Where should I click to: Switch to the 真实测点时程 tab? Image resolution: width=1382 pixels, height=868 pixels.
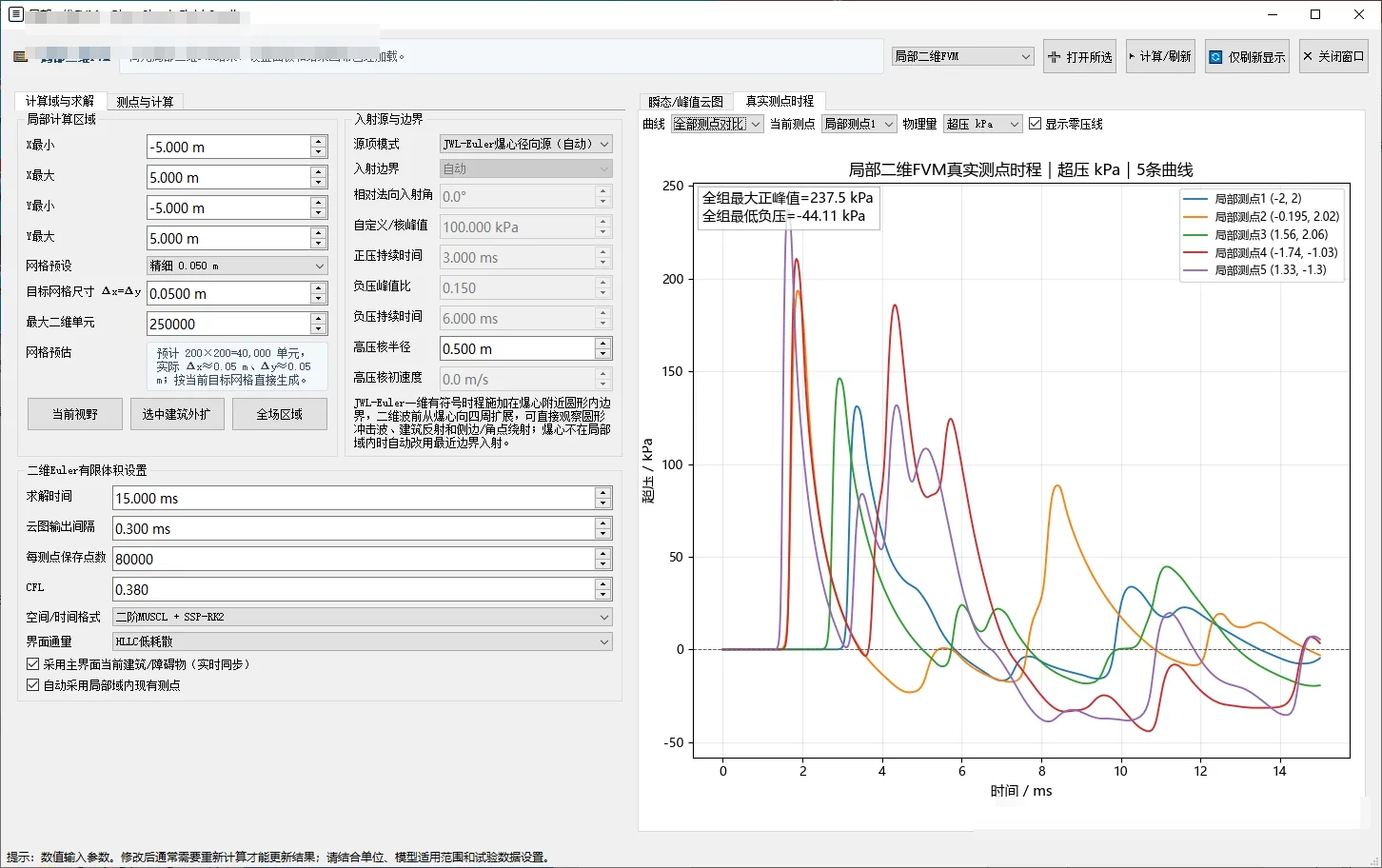coord(780,101)
